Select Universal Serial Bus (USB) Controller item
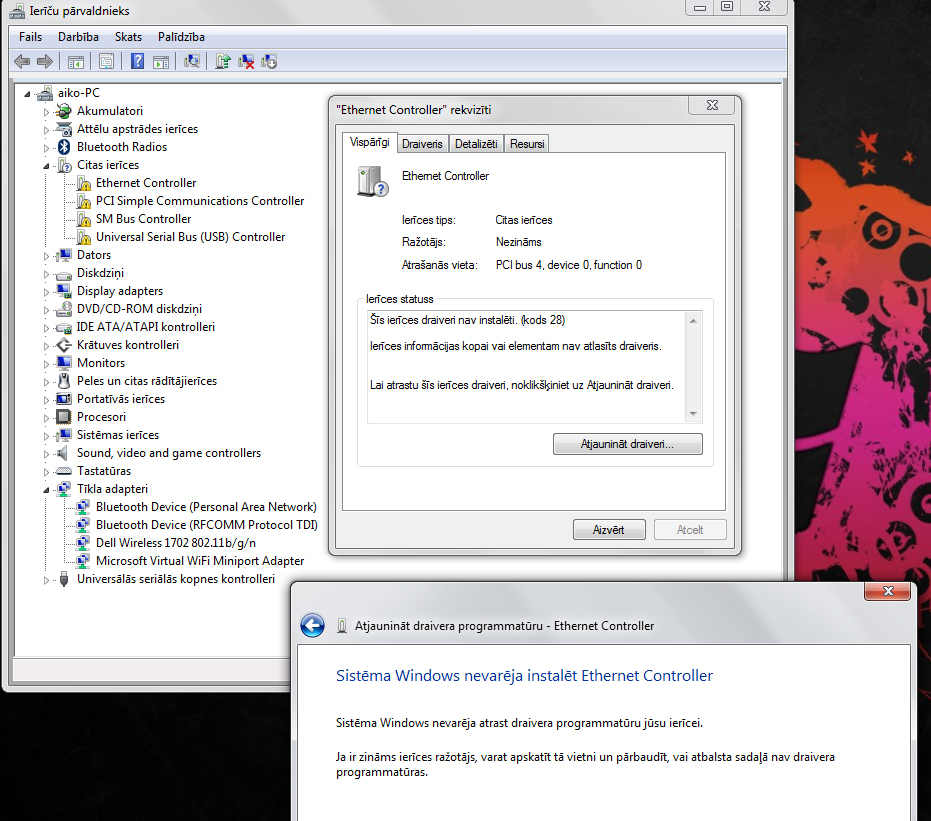 pos(190,237)
